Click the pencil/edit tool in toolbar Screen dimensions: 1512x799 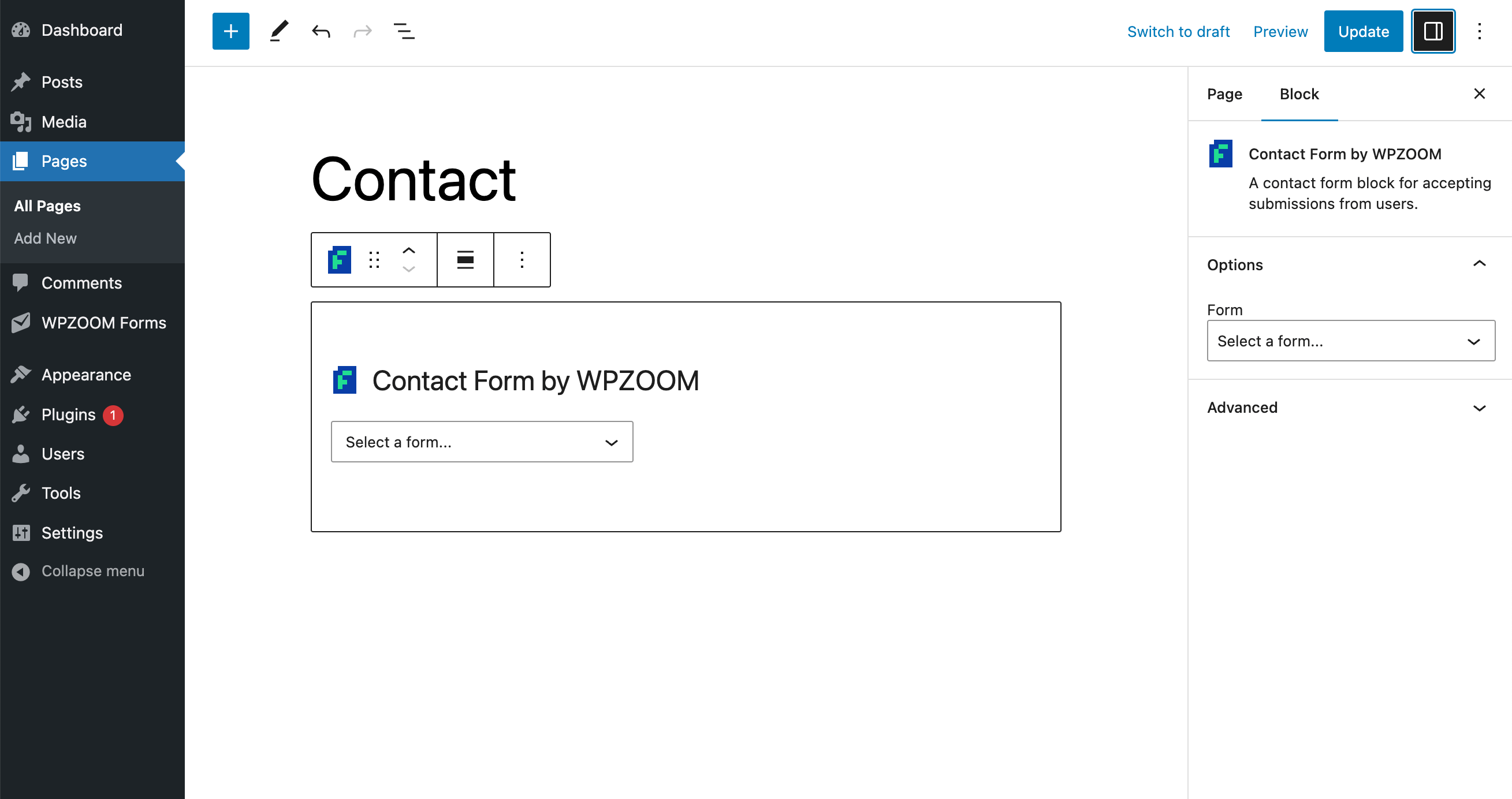point(278,31)
